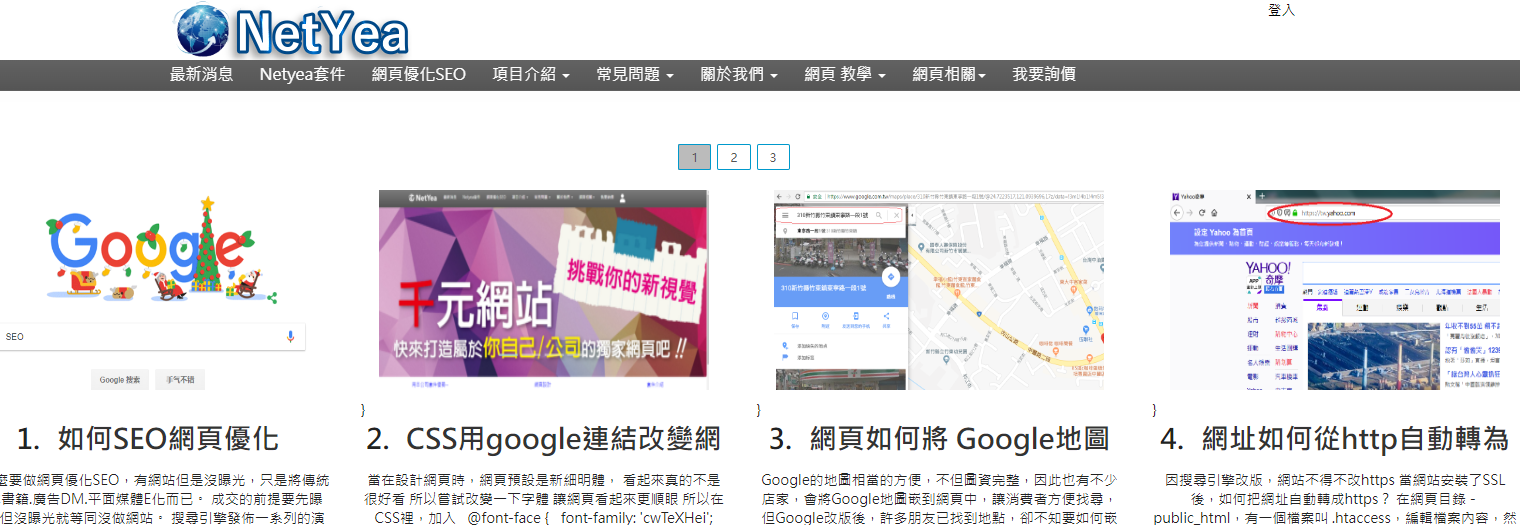Screen dimensions: 1520x528
Task: Expand 網頁 教學 dropdown menu
Action: click(x=846, y=74)
